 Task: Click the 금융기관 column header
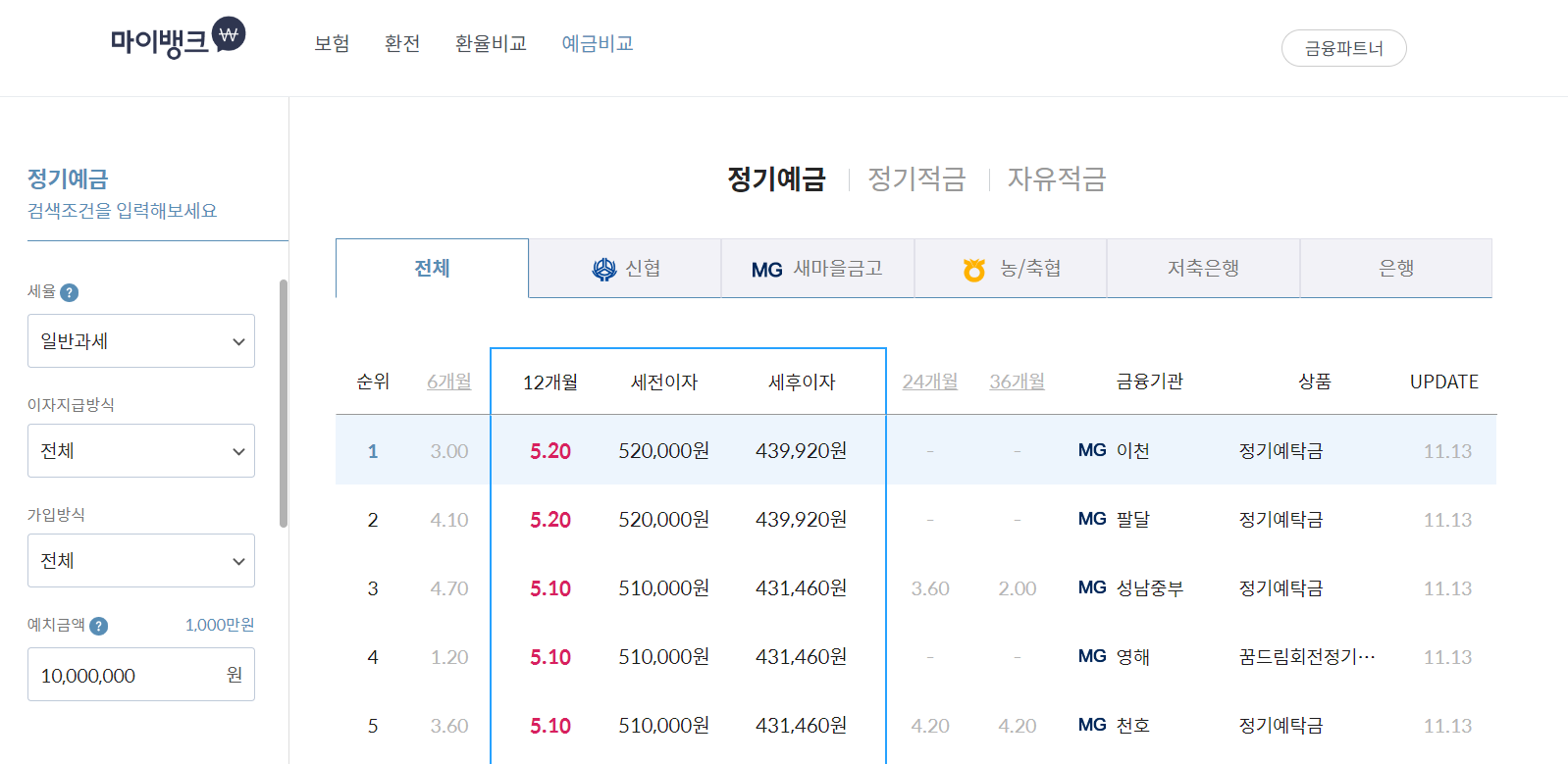pos(1150,382)
